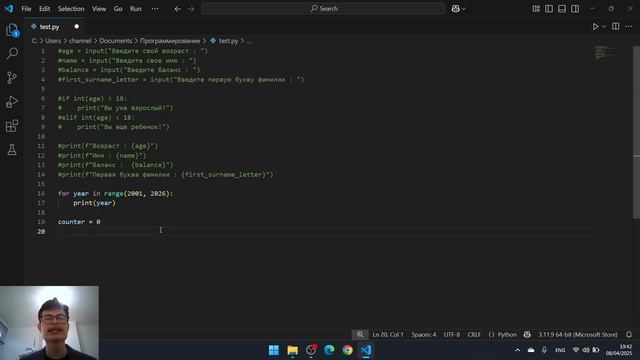Open the View menu

coord(99,9)
